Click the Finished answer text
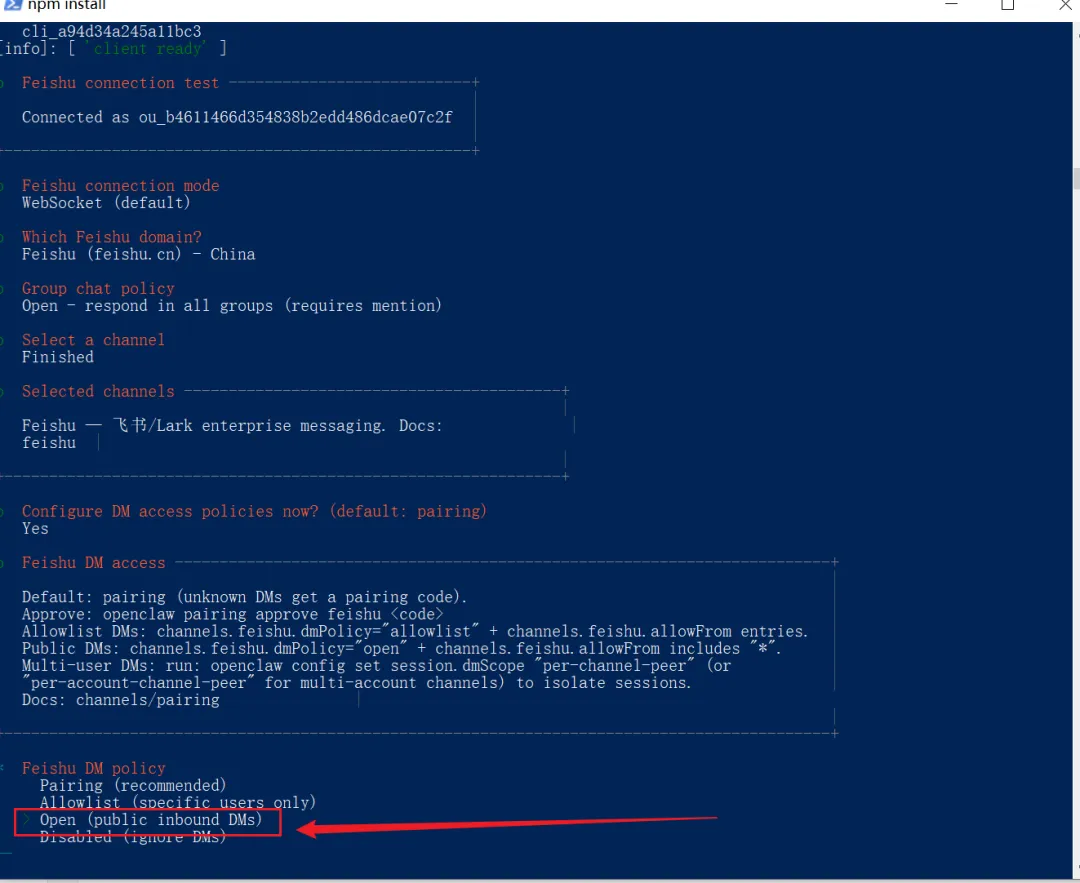Screen dimensions: 1080x883 tap(58, 357)
